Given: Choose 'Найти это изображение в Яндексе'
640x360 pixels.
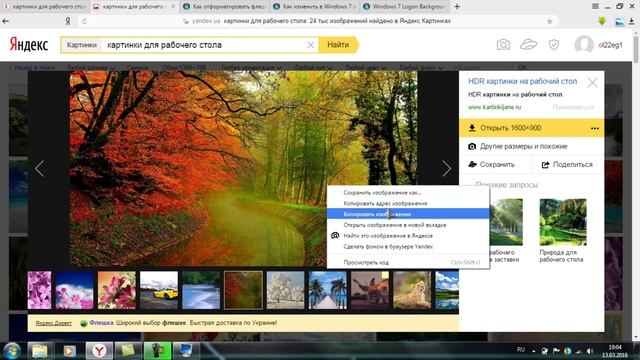Looking at the screenshot, I should point(408,236).
